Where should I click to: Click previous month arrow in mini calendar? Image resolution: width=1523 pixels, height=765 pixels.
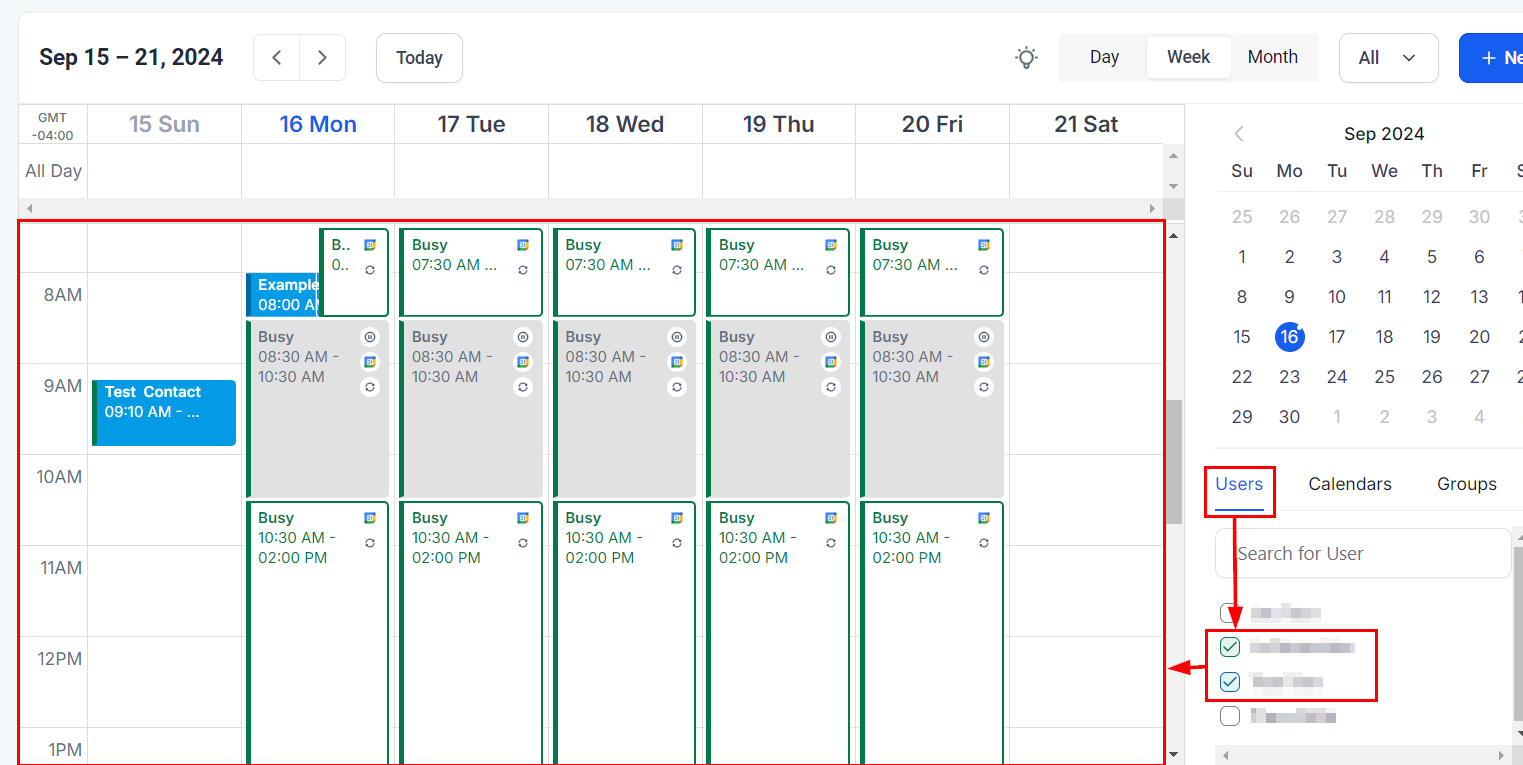1239,134
